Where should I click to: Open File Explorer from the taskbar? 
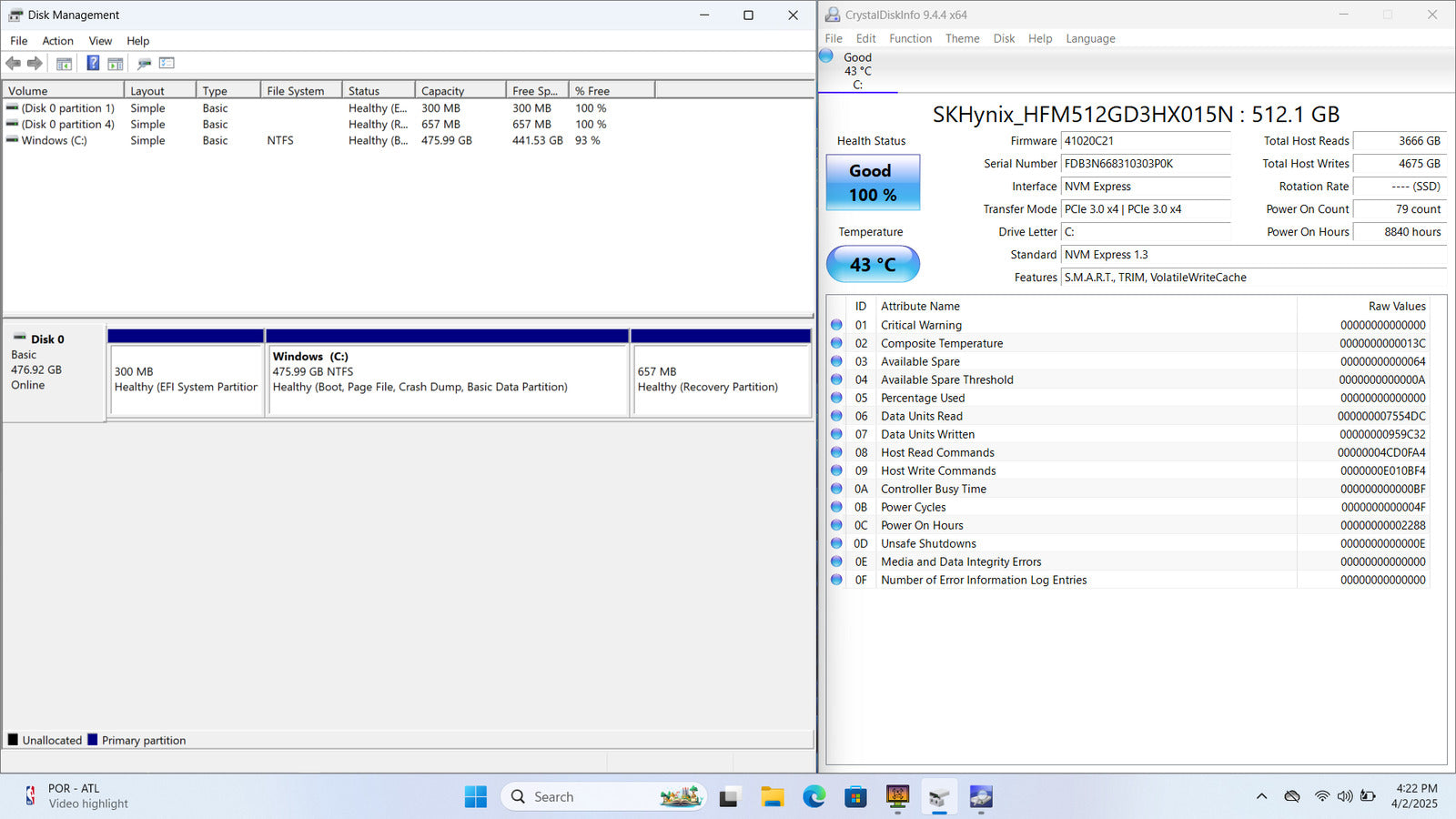[772, 796]
